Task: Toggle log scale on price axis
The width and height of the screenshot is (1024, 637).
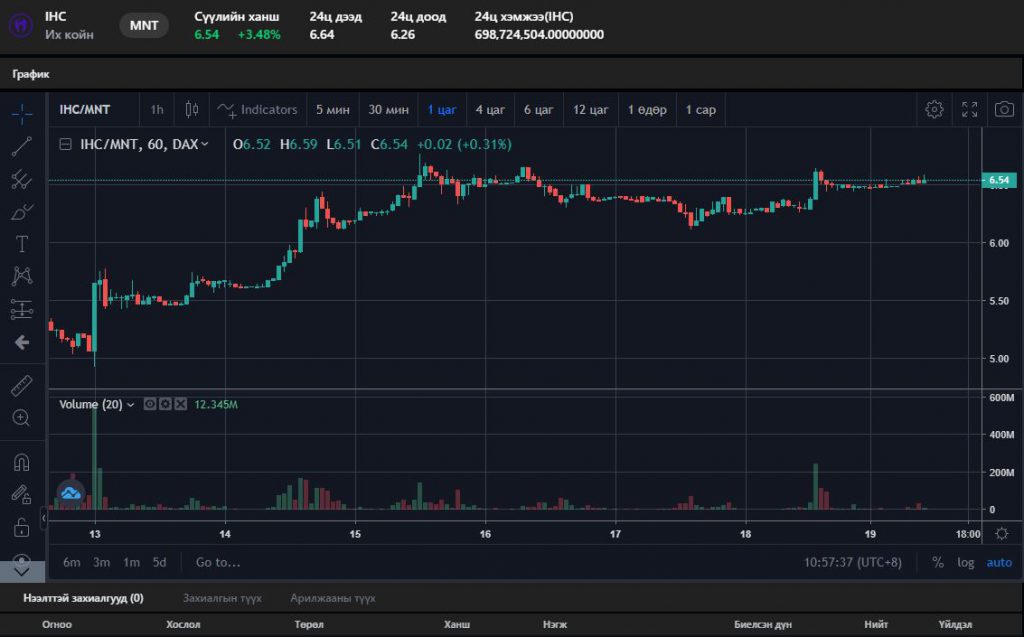Action: 965,562
